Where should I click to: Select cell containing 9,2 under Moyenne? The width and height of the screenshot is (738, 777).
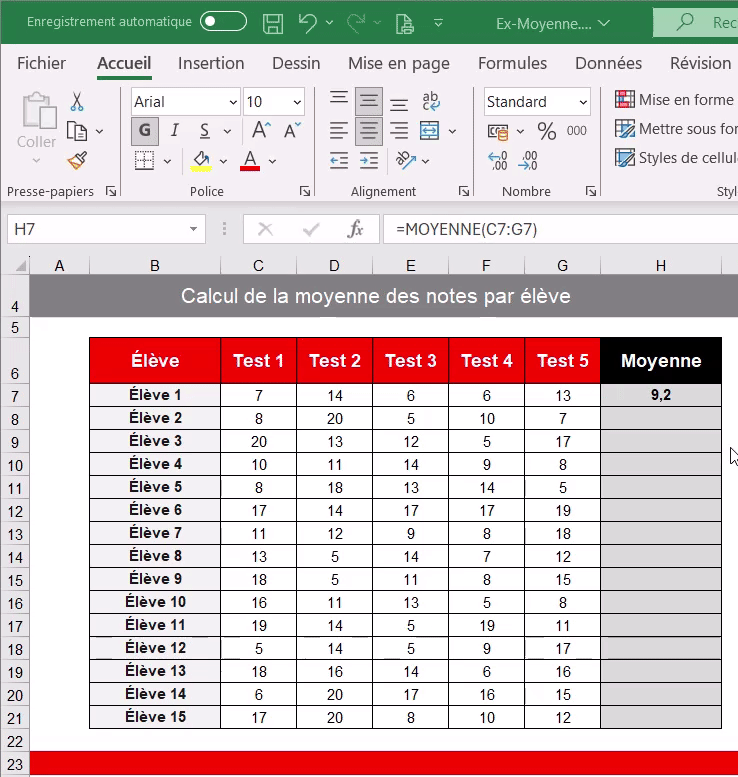point(661,395)
